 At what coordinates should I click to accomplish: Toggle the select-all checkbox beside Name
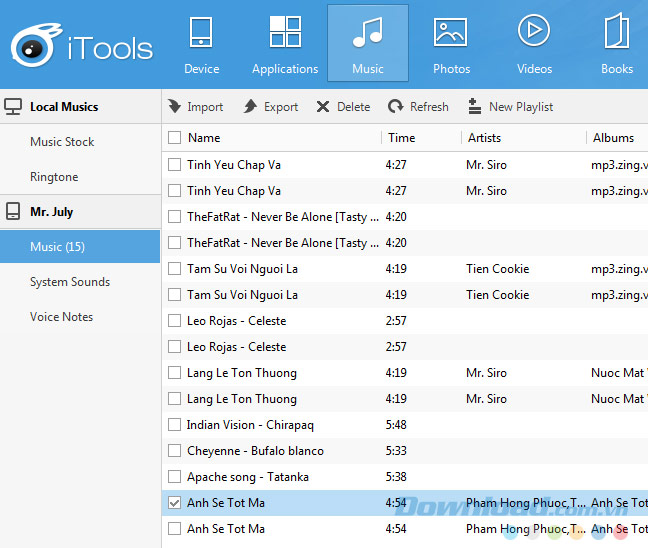pyautogui.click(x=175, y=138)
